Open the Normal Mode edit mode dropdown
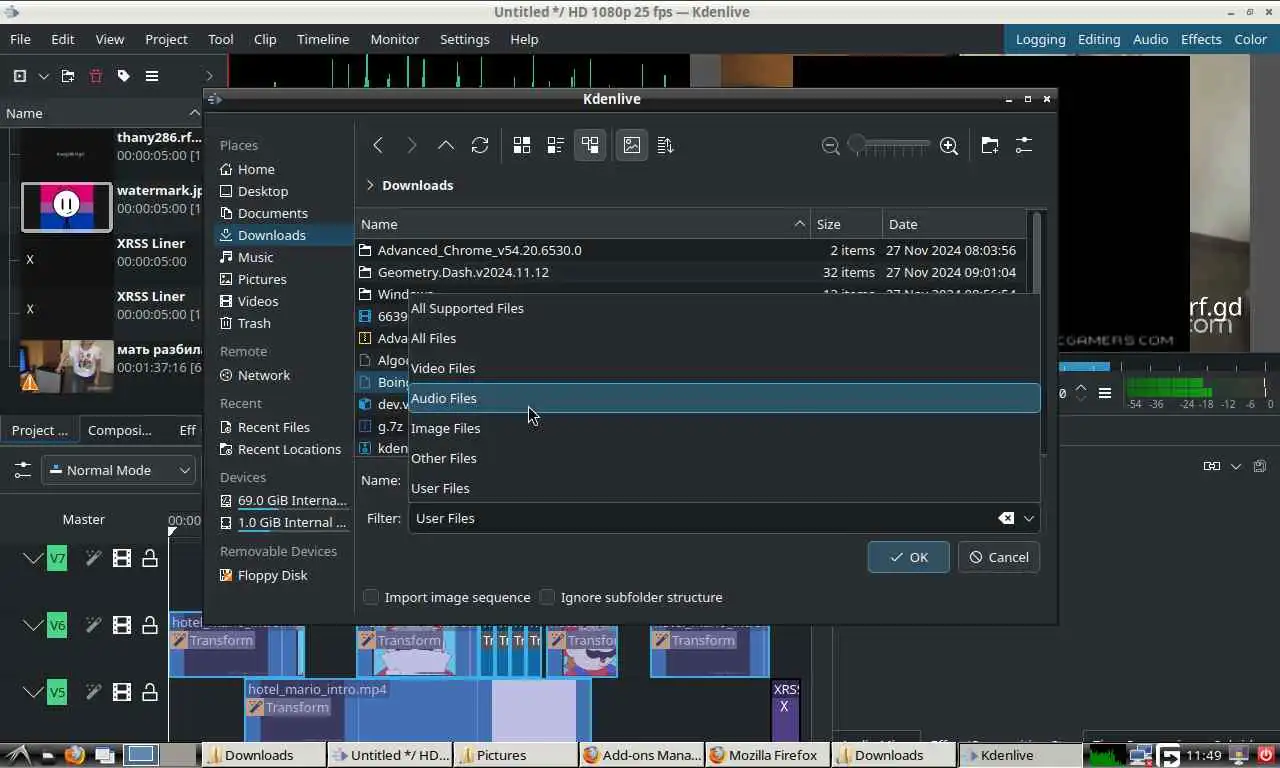1280x768 pixels. tap(118, 470)
